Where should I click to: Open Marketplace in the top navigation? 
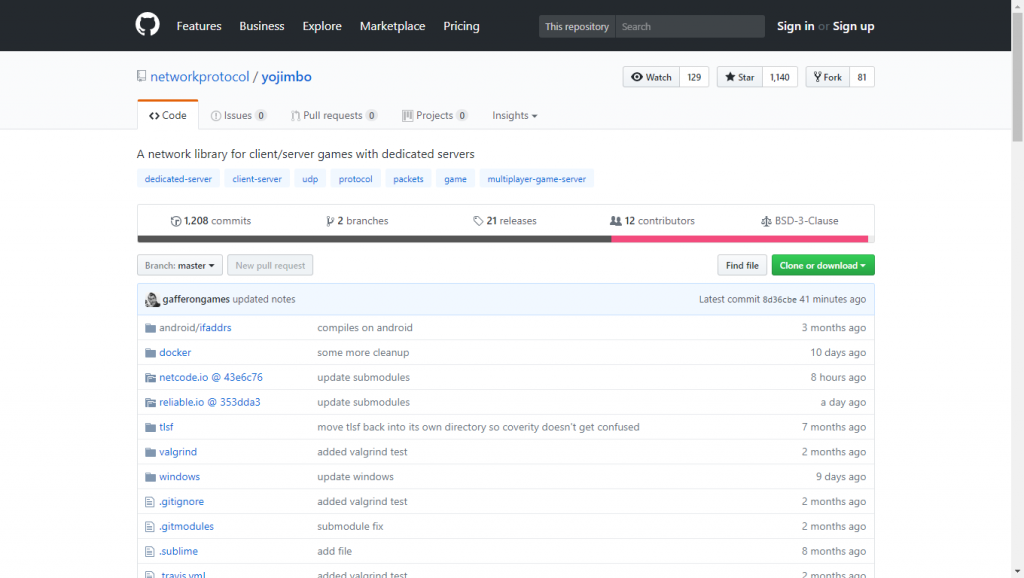[392, 26]
